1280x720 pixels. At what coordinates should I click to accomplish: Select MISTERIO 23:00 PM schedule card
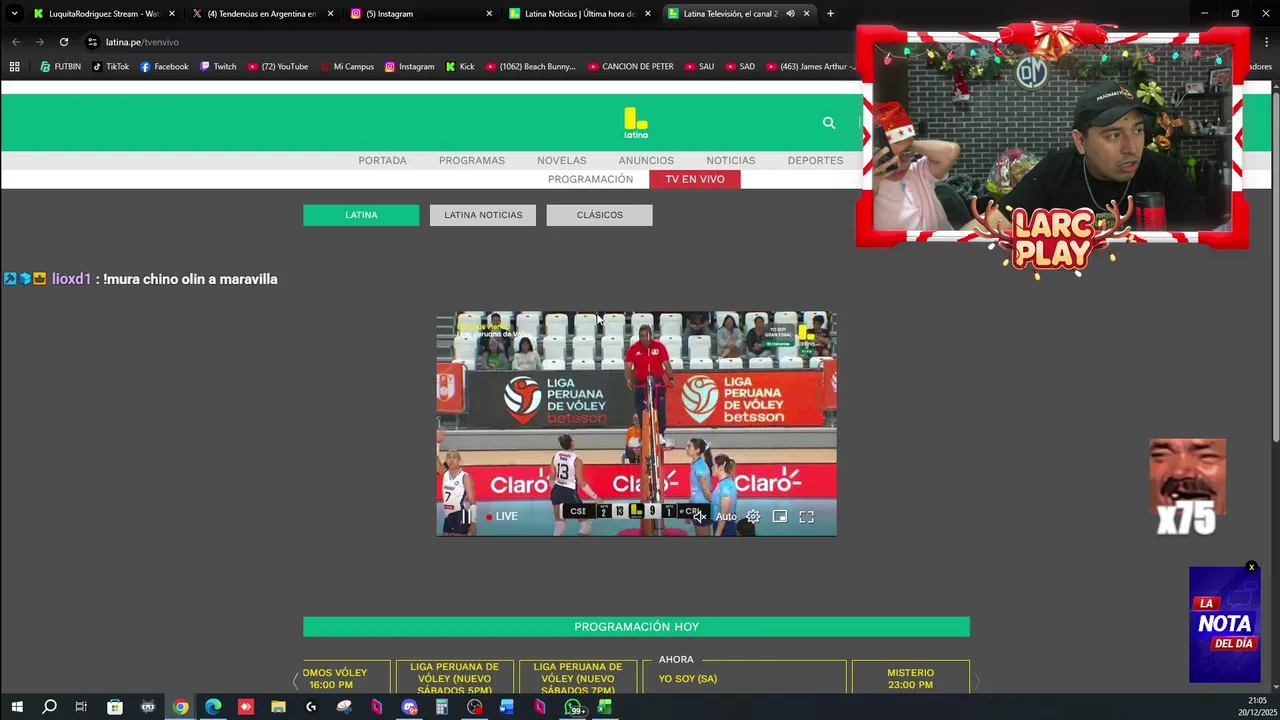click(910, 678)
